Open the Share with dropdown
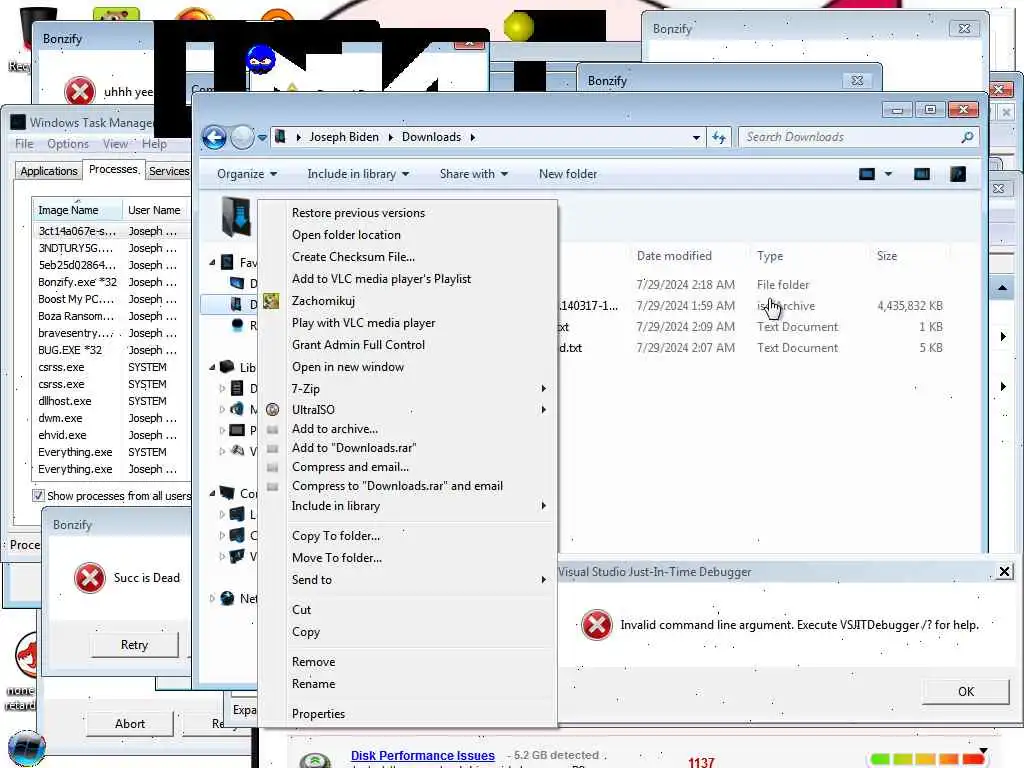 click(473, 174)
